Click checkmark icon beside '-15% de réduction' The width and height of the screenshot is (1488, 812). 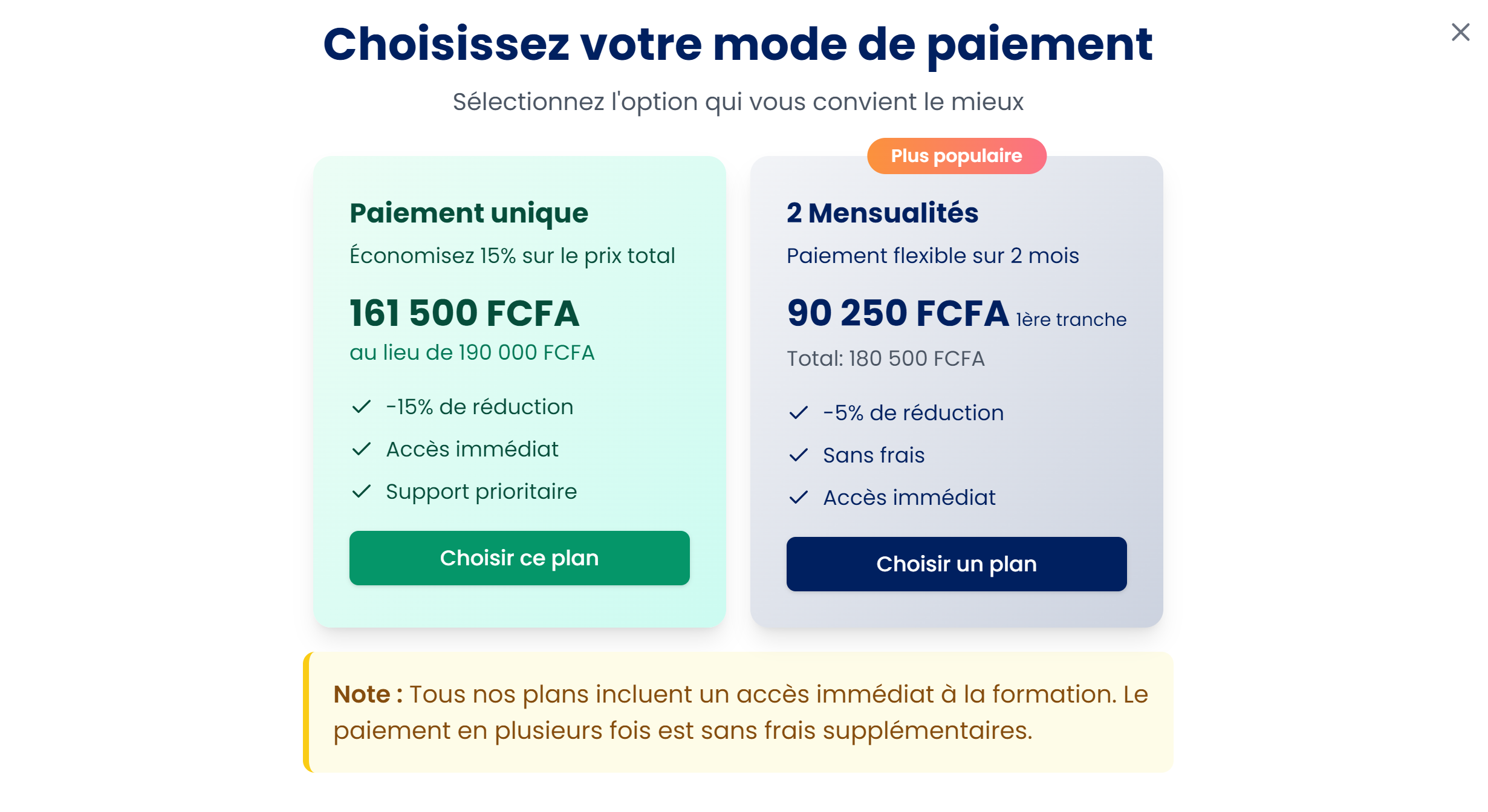pyautogui.click(x=361, y=407)
